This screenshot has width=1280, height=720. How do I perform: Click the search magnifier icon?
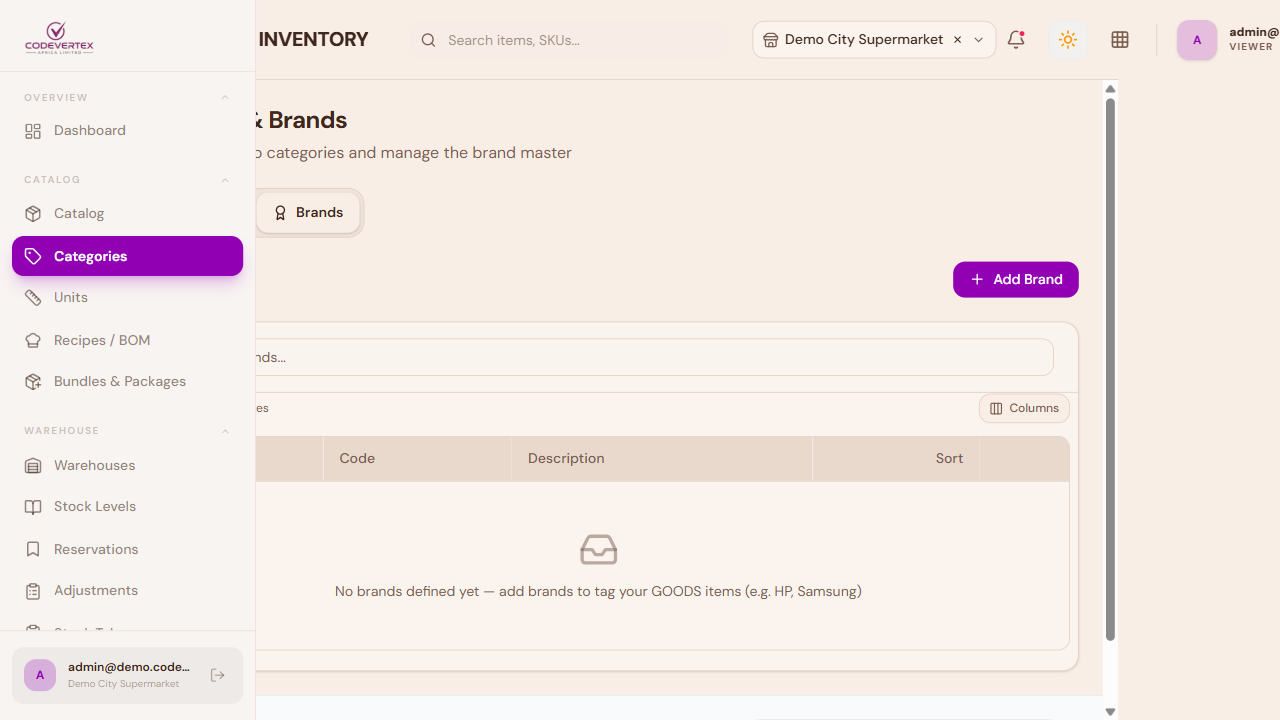428,40
